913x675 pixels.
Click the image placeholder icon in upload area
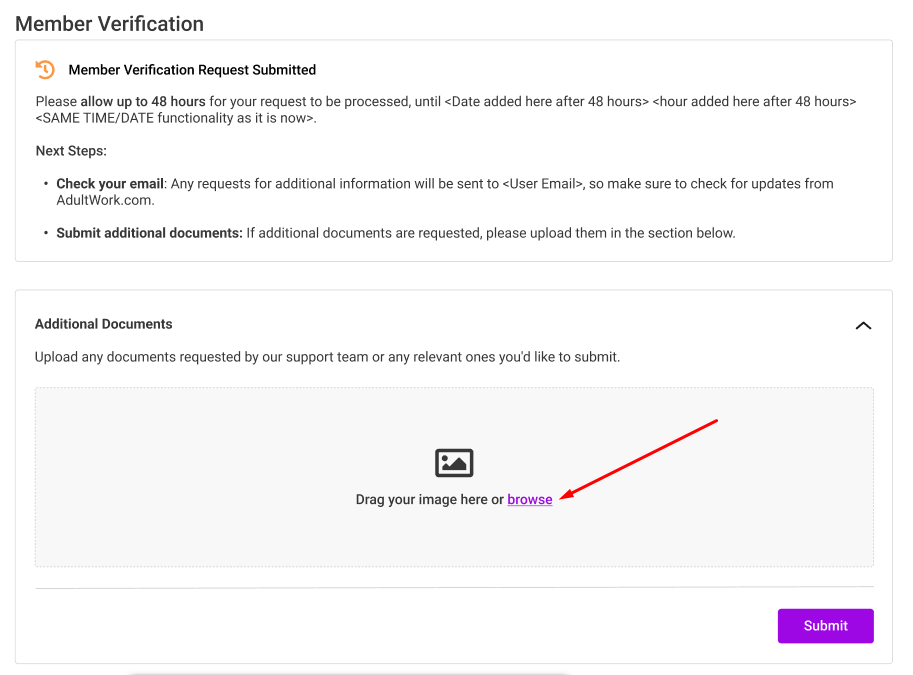pyautogui.click(x=454, y=462)
